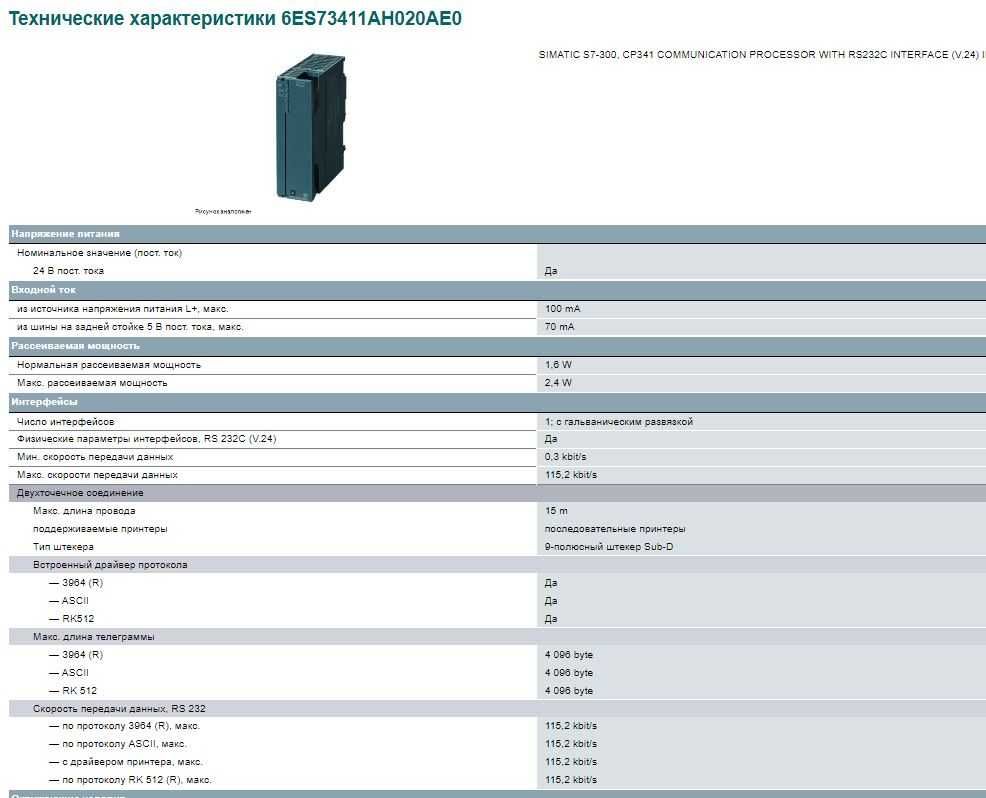The height and width of the screenshot is (798, 986).
Task: Select the 'Тип штекера' label
Action: click(x=64, y=547)
